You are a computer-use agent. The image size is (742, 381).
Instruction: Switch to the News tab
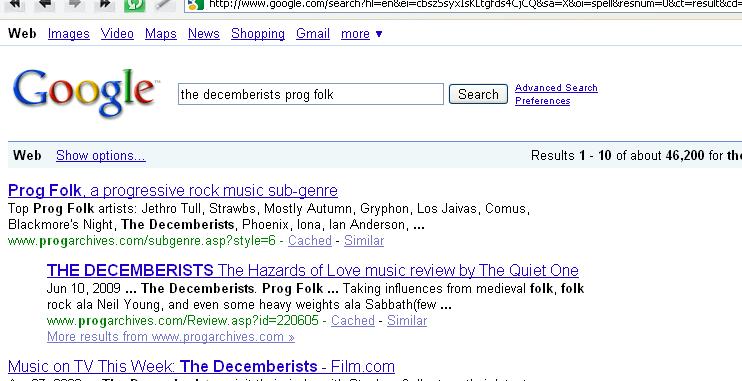203,34
